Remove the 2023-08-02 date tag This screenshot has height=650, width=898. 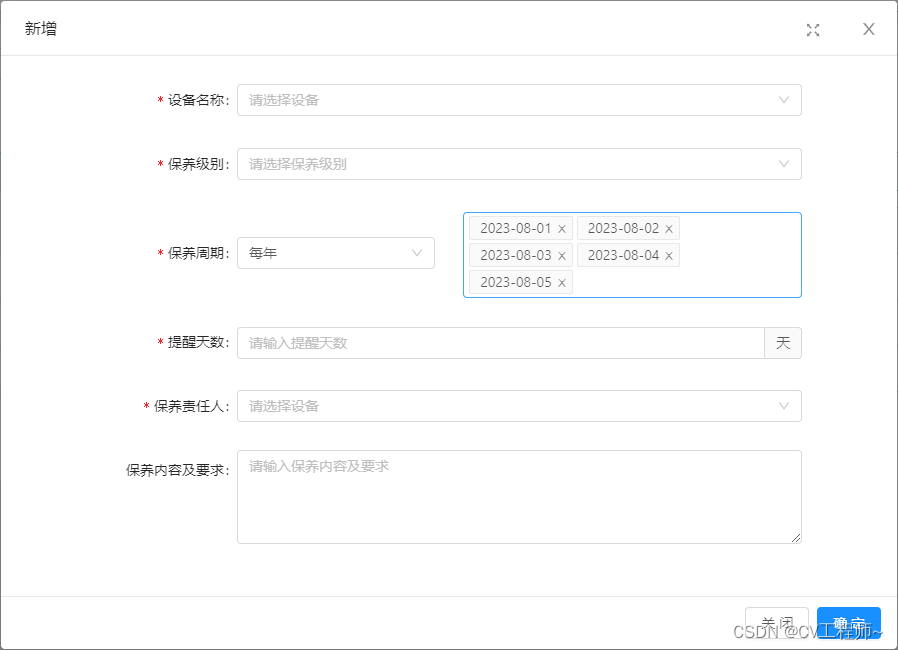tap(669, 229)
